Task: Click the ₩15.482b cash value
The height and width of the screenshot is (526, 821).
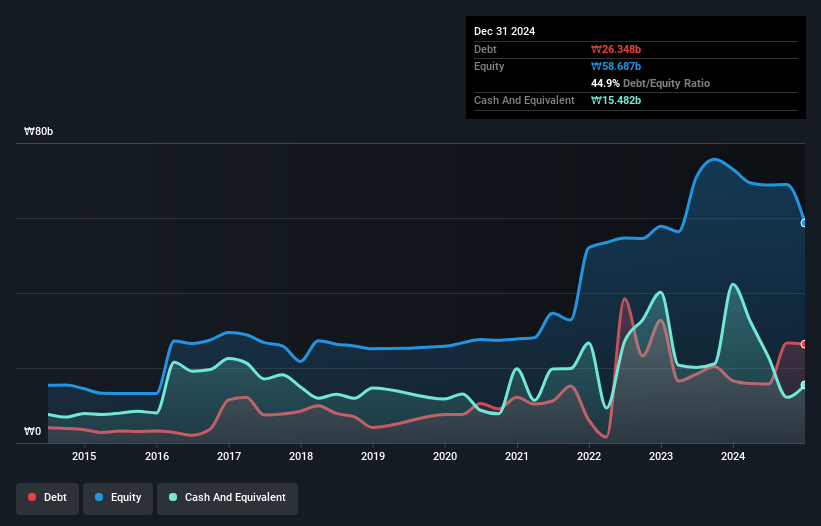Action: point(616,100)
